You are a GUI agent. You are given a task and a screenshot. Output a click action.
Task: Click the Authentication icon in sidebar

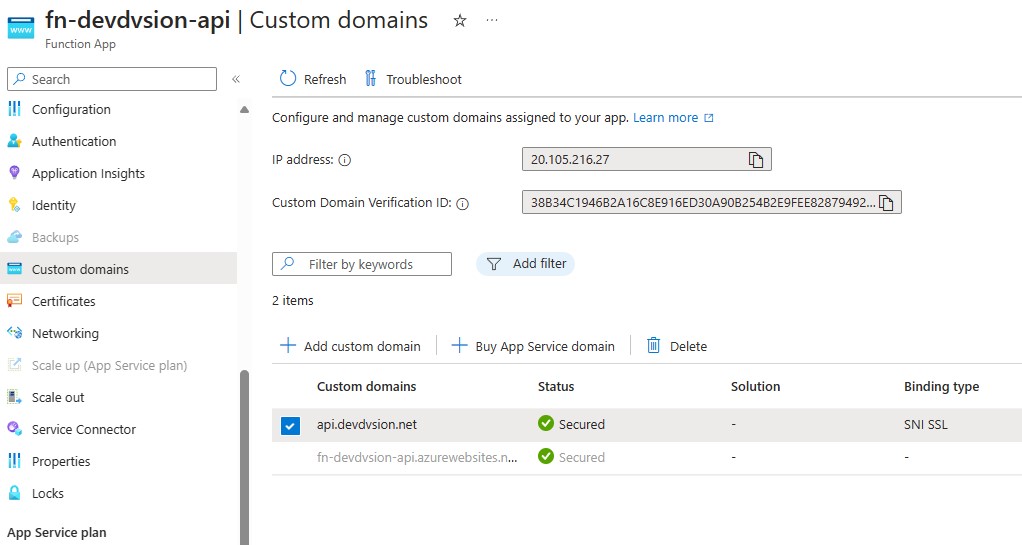pyautogui.click(x=14, y=141)
